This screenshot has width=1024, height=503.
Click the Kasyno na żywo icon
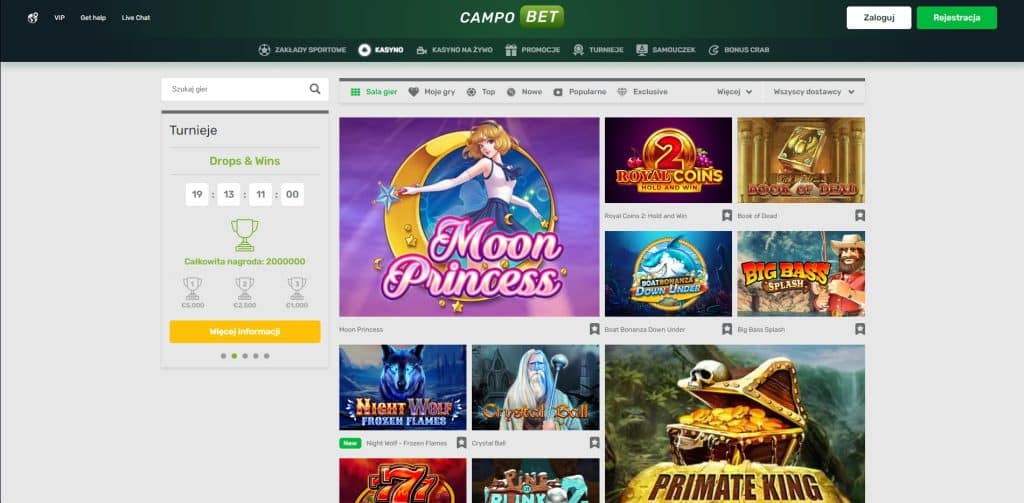click(421, 50)
